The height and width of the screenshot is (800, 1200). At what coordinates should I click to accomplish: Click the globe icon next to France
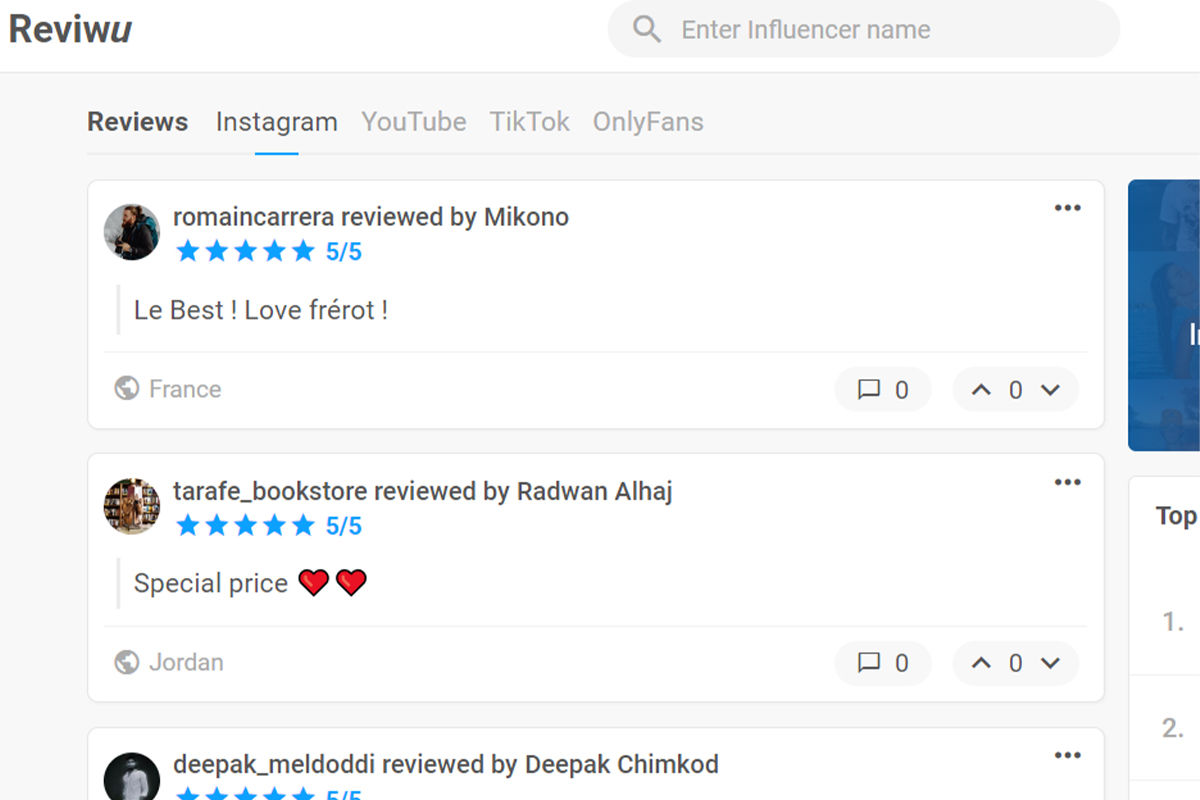(127, 389)
